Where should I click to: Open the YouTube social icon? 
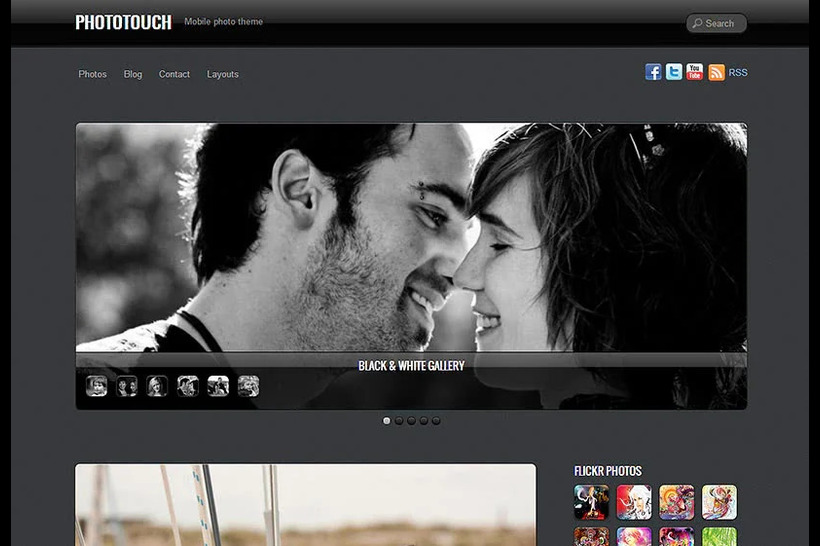click(x=695, y=72)
